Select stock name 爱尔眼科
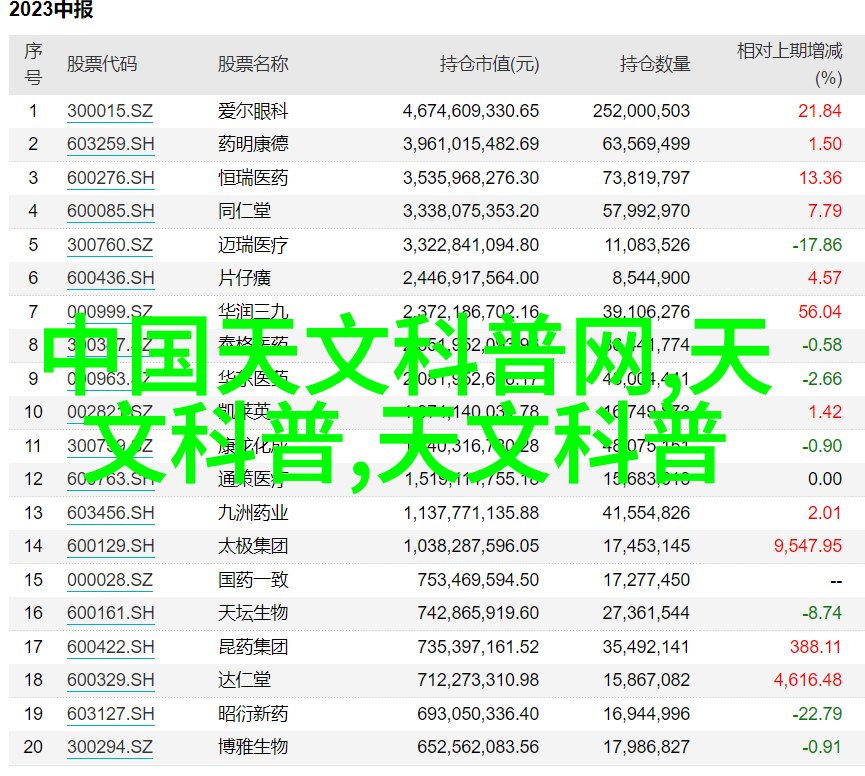Viewport: 865px width, 776px height. click(x=253, y=111)
